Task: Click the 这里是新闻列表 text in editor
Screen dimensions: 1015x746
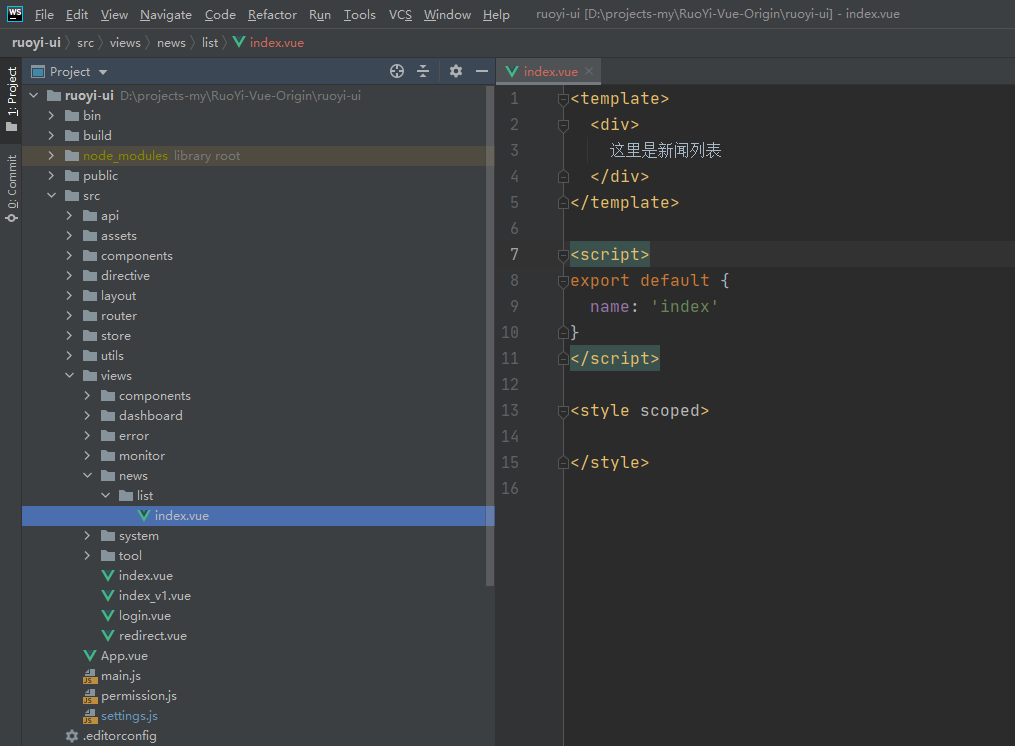Action: 665,150
